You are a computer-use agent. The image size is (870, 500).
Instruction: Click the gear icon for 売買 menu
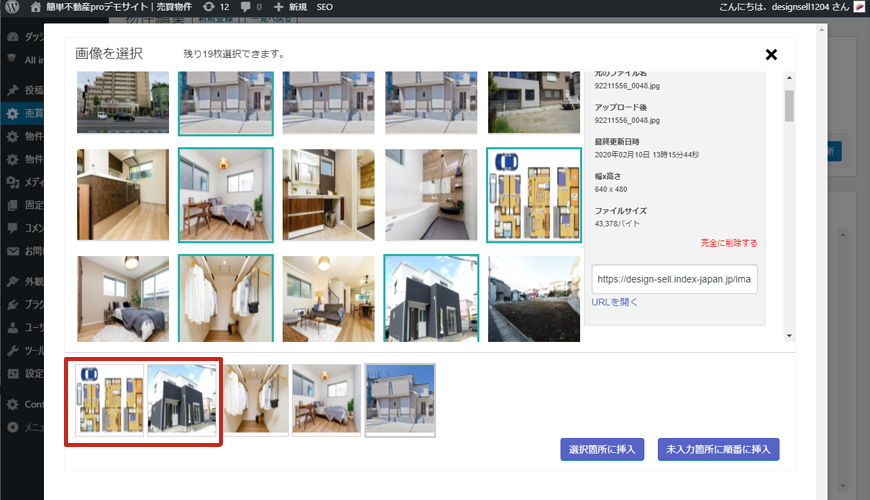(12, 113)
